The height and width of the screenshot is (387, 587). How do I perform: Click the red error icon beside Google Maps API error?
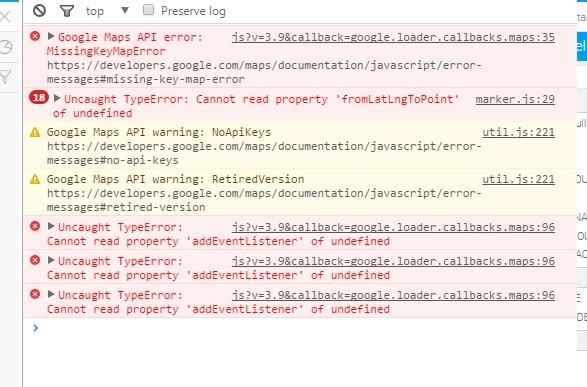(35, 36)
